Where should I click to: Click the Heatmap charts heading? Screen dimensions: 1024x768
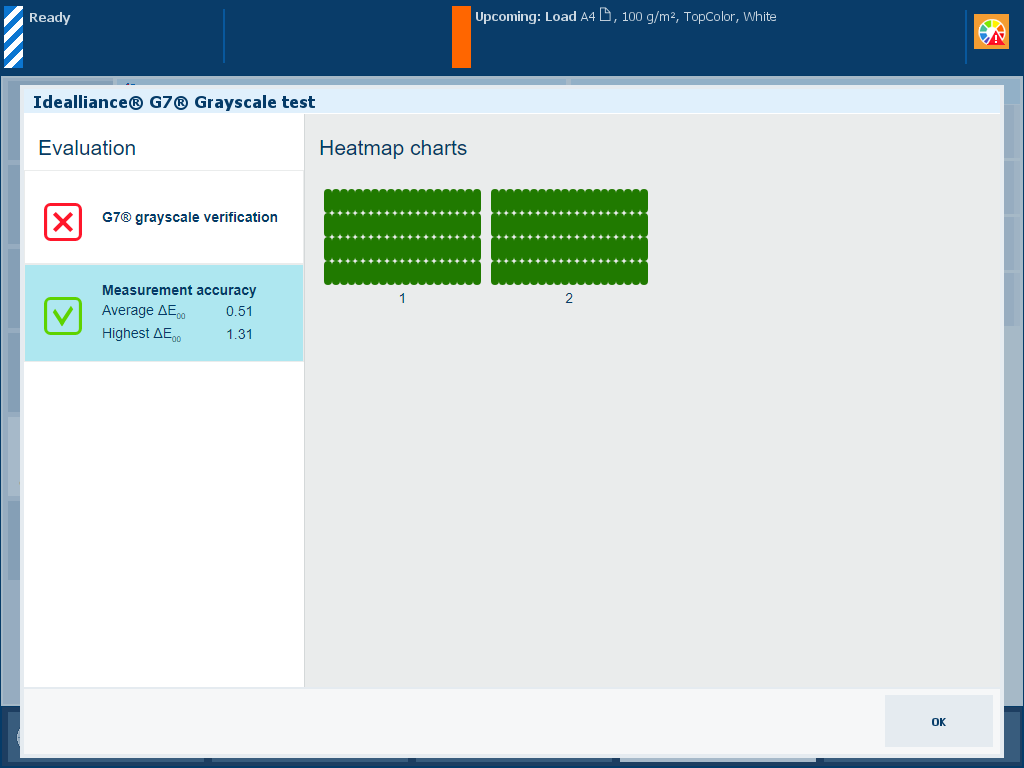click(x=393, y=148)
